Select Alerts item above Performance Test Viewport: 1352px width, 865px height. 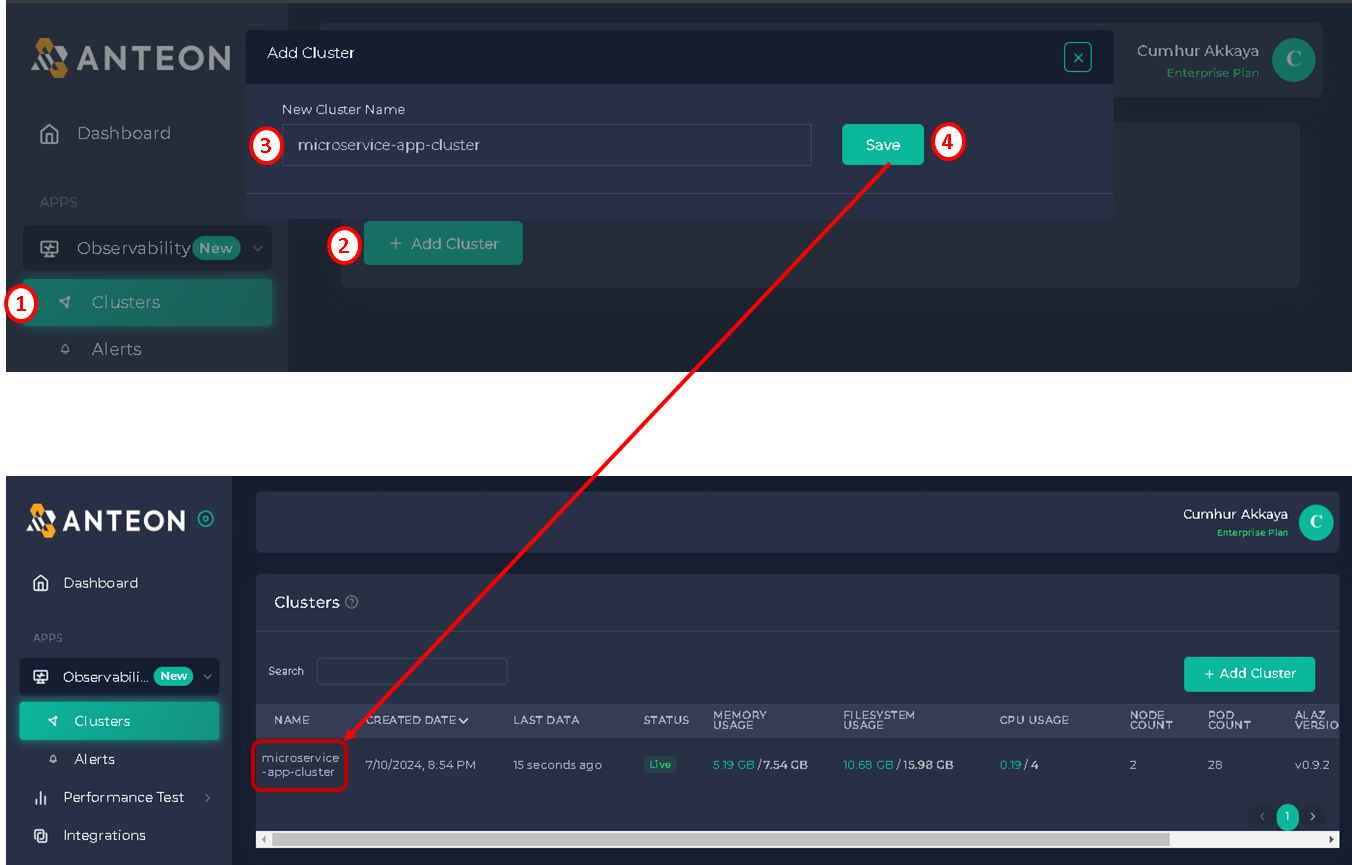pos(94,759)
